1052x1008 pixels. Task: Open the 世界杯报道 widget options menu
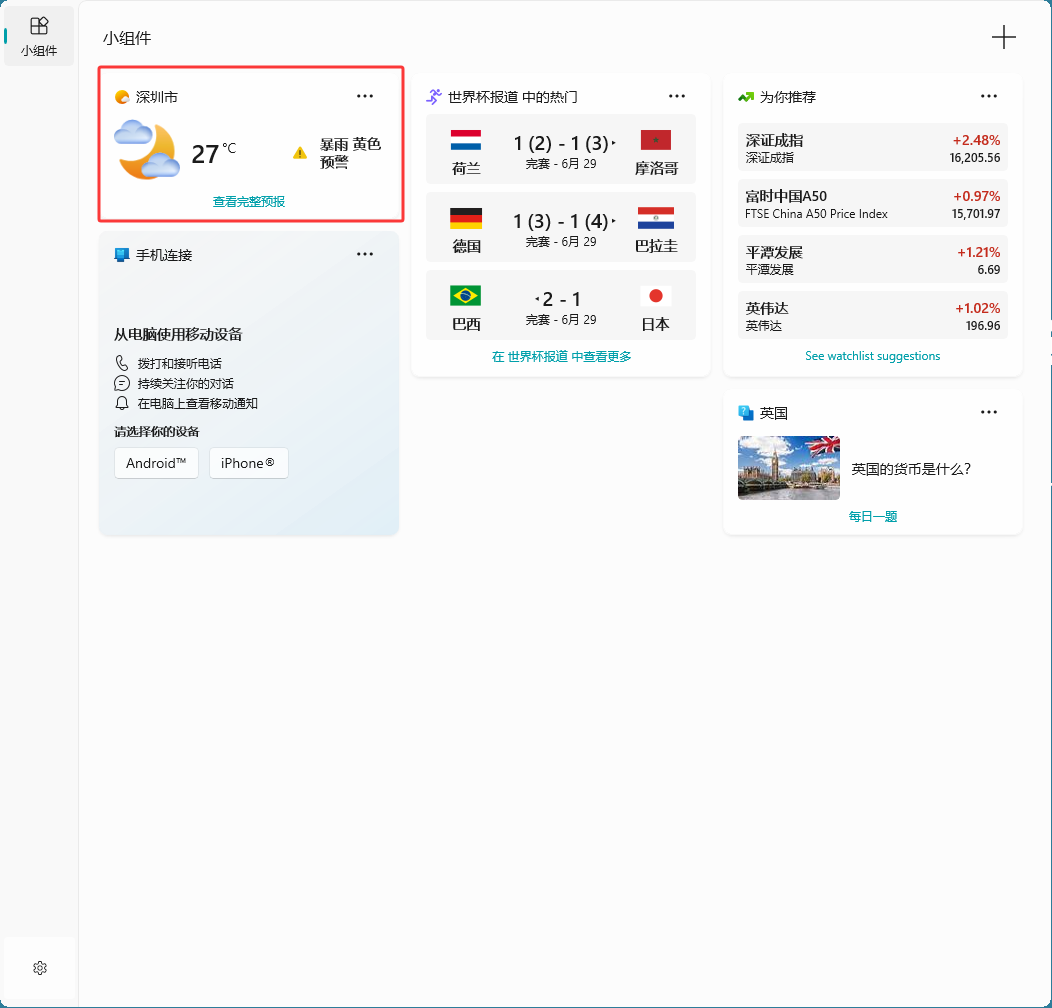coord(677,96)
